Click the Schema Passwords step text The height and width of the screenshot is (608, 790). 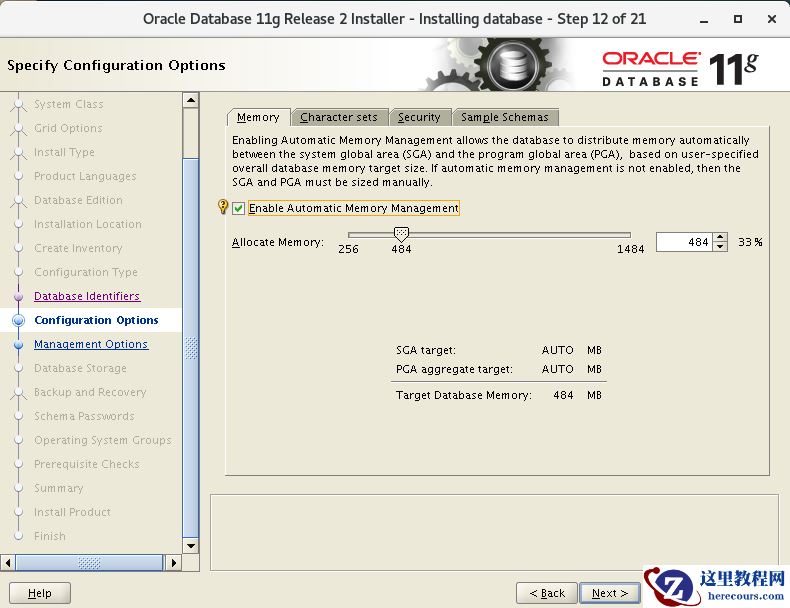click(84, 416)
